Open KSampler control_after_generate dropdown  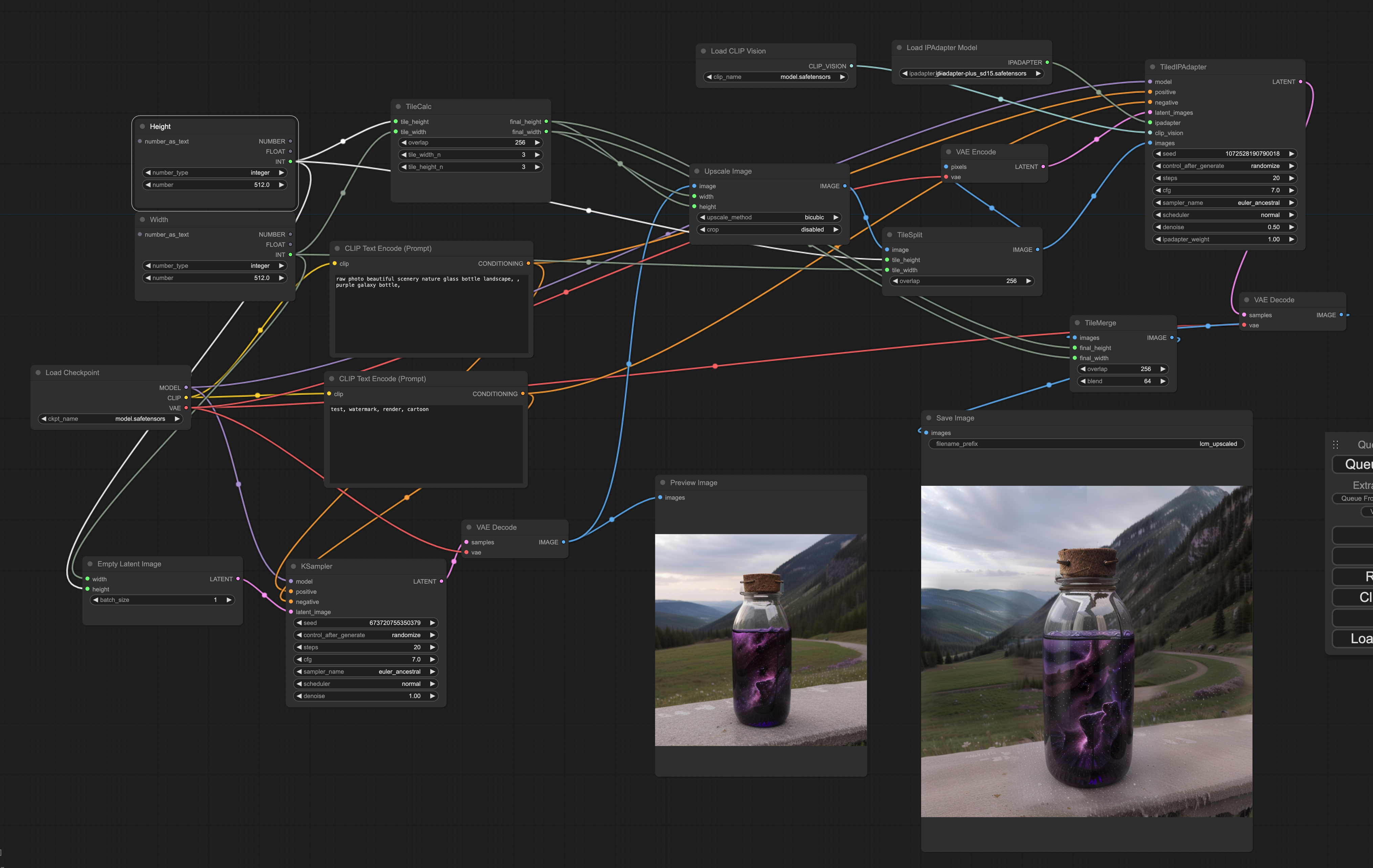(x=366, y=635)
